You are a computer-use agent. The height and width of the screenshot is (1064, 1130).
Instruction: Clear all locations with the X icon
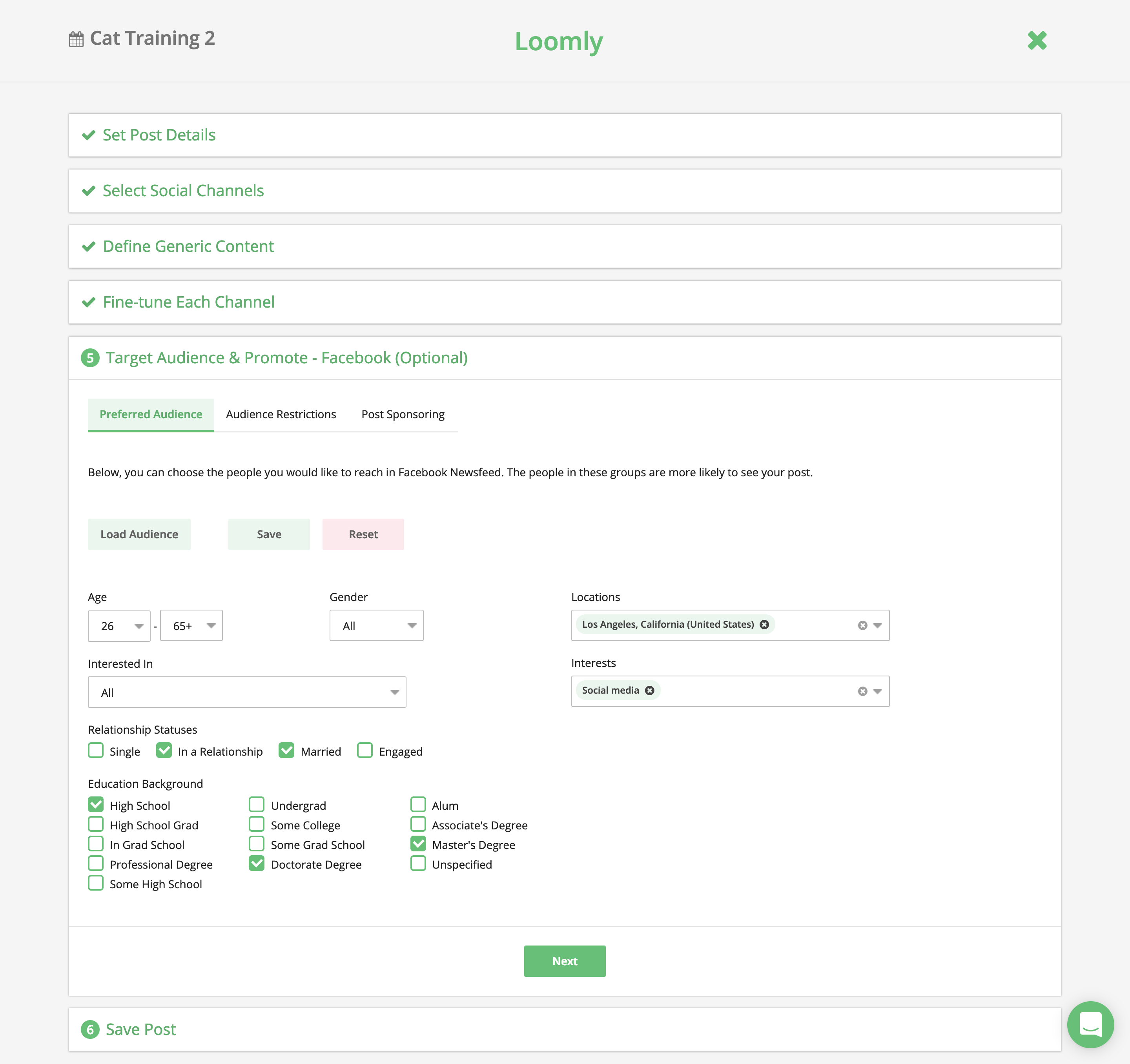tap(862, 625)
